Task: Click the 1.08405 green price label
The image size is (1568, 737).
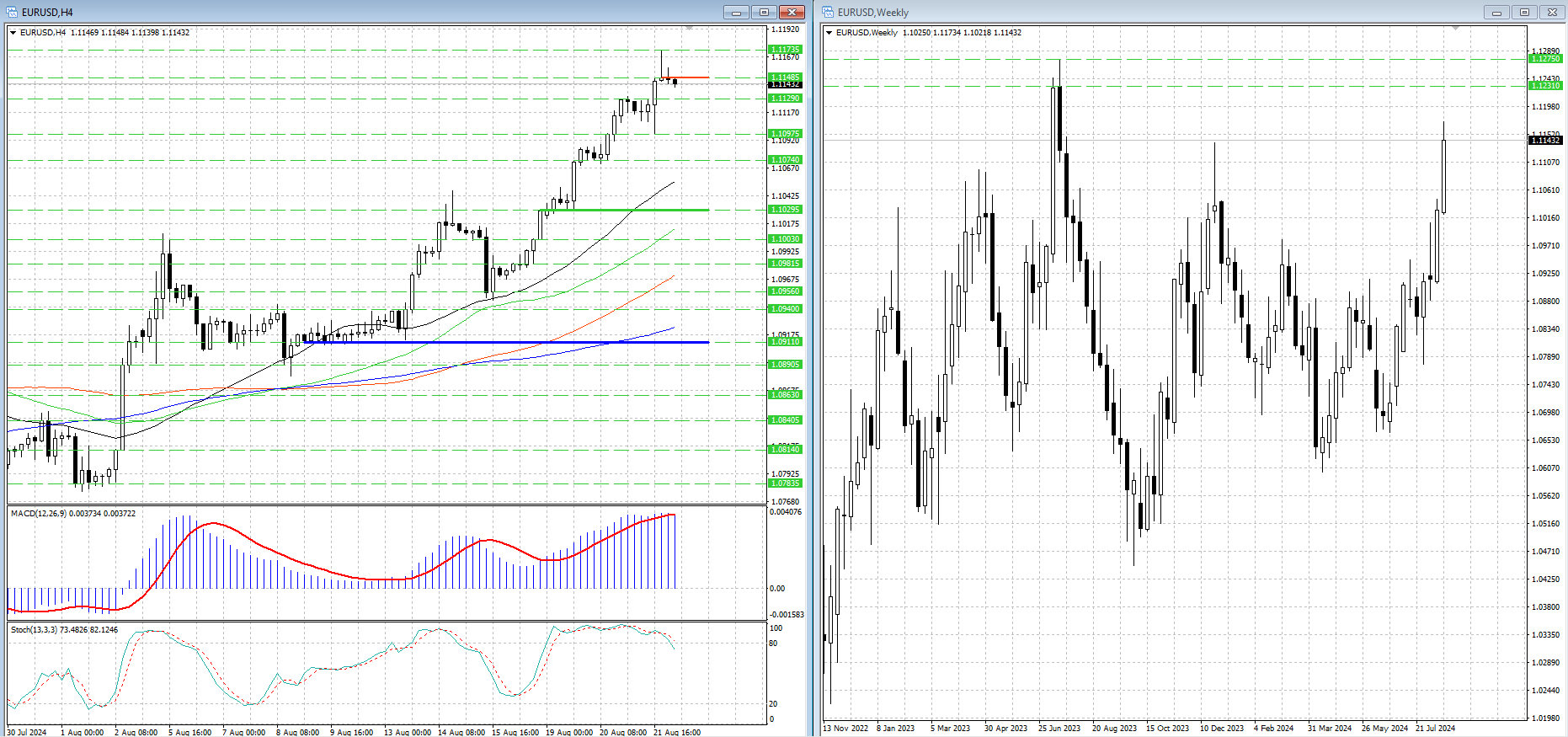Action: [786, 420]
